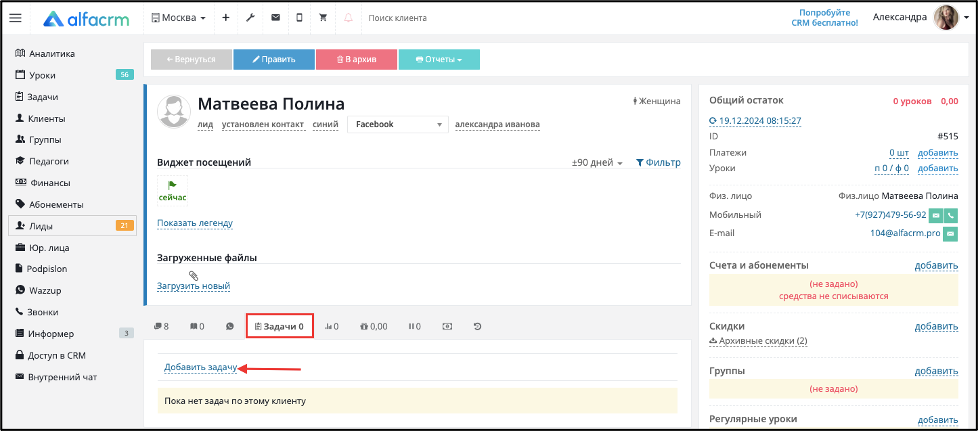Image resolution: width=979 pixels, height=431 pixels.
Task: Select the Задачи 0 tab
Action: click(279, 326)
